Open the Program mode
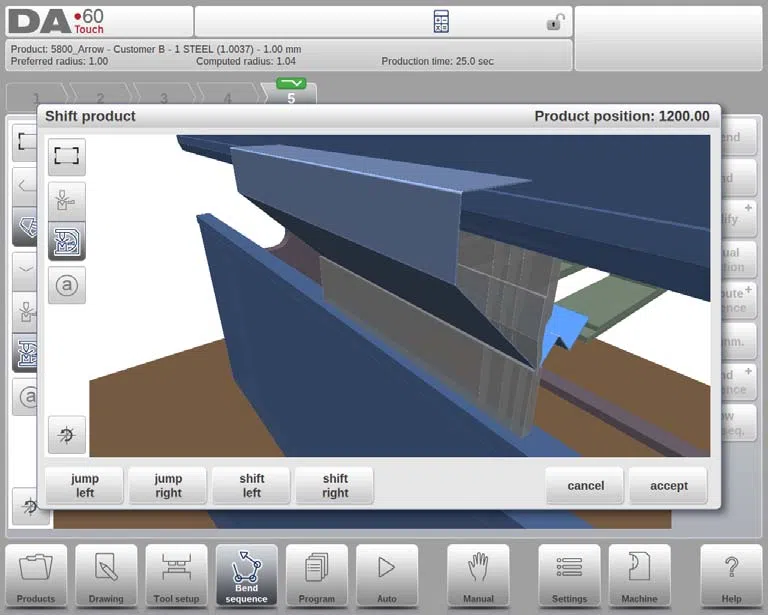Image resolution: width=768 pixels, height=615 pixels. click(316, 576)
